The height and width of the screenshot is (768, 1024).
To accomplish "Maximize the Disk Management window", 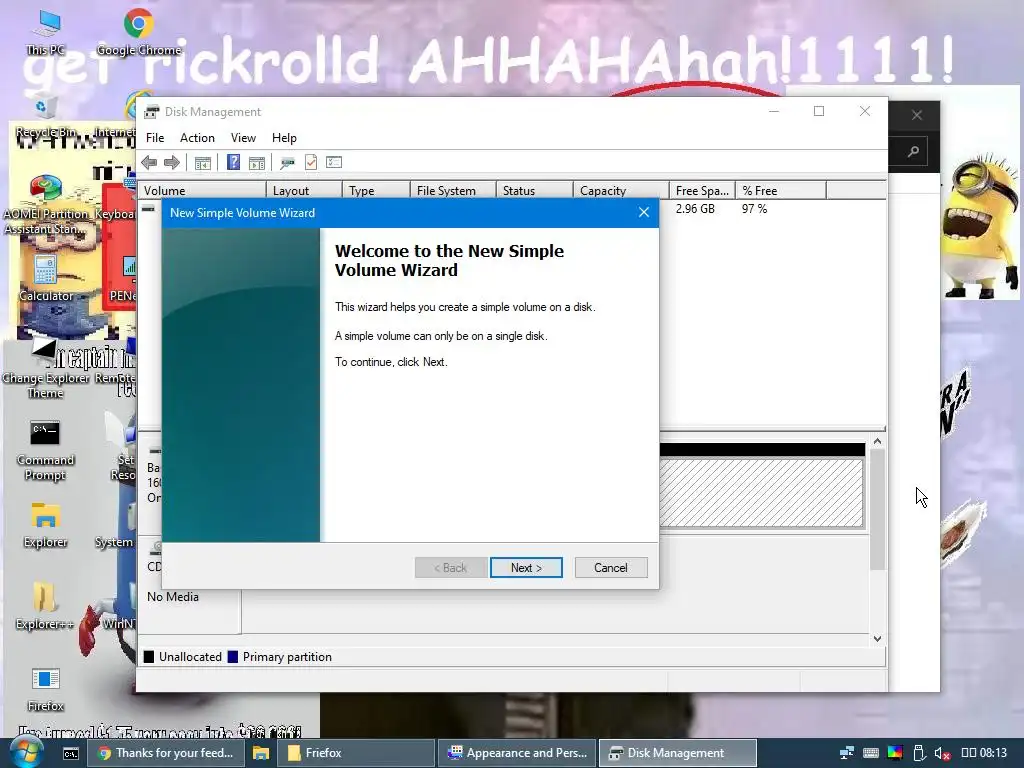I will [x=819, y=111].
